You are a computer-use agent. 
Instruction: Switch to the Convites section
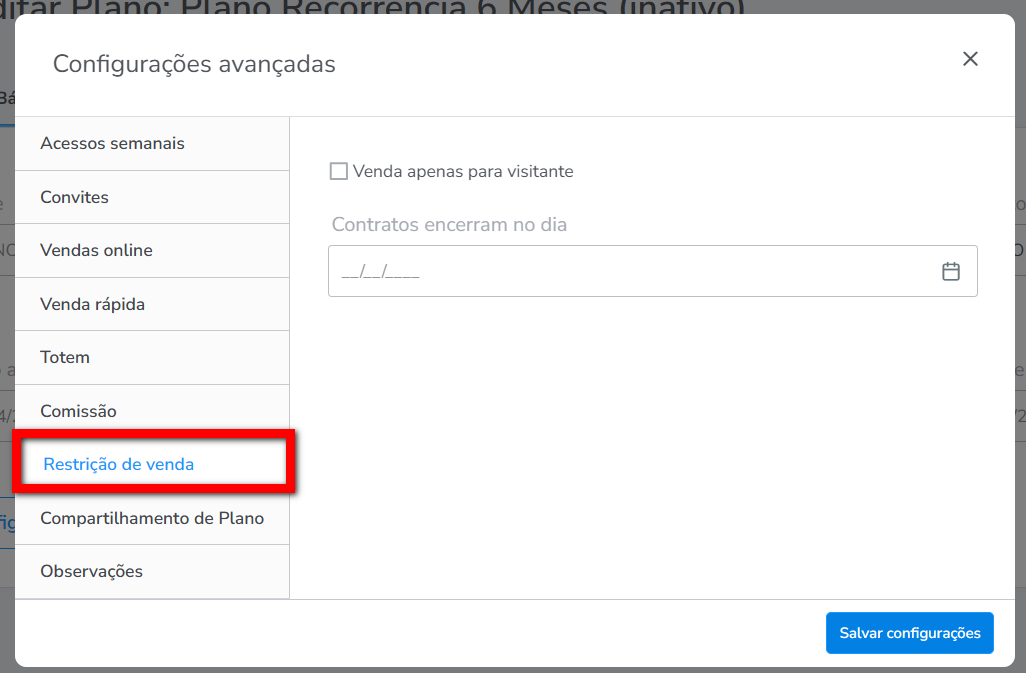(x=74, y=197)
